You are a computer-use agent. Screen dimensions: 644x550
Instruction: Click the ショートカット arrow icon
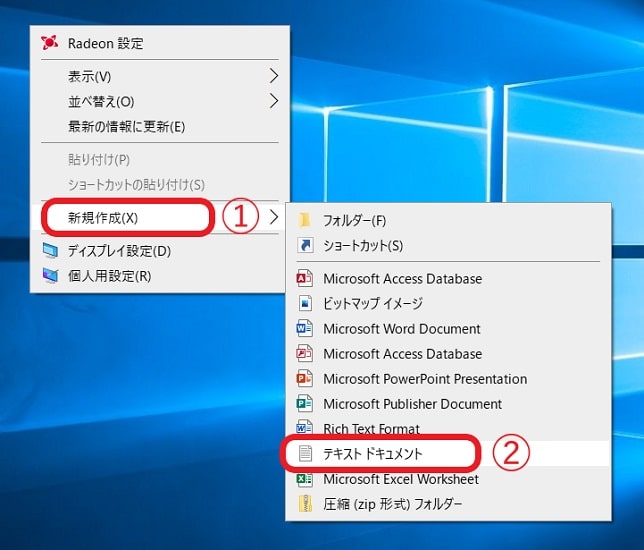[305, 245]
